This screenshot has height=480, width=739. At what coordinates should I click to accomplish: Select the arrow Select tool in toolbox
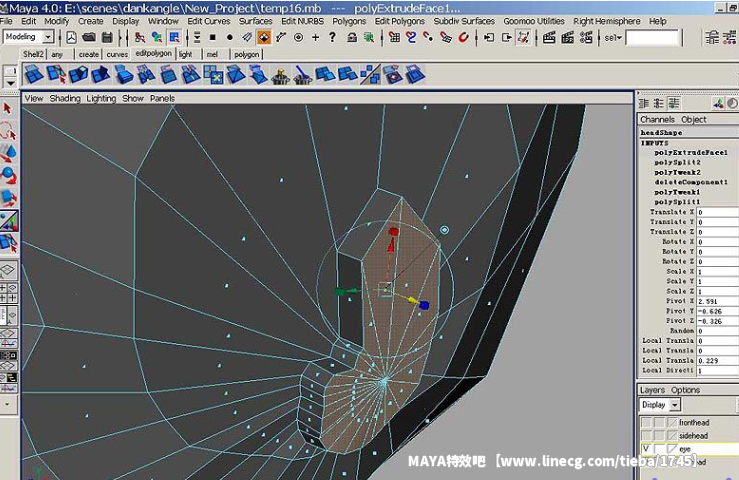click(8, 109)
